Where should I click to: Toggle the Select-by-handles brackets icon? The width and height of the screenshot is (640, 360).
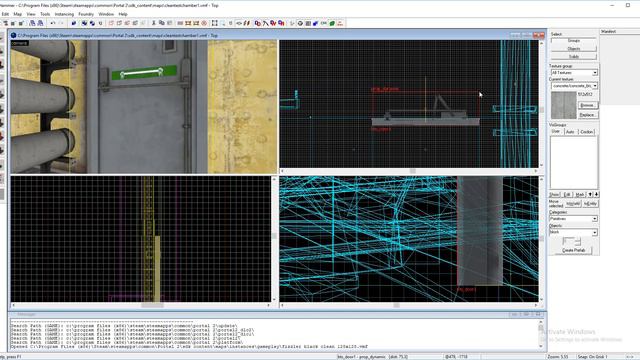pos(214,23)
